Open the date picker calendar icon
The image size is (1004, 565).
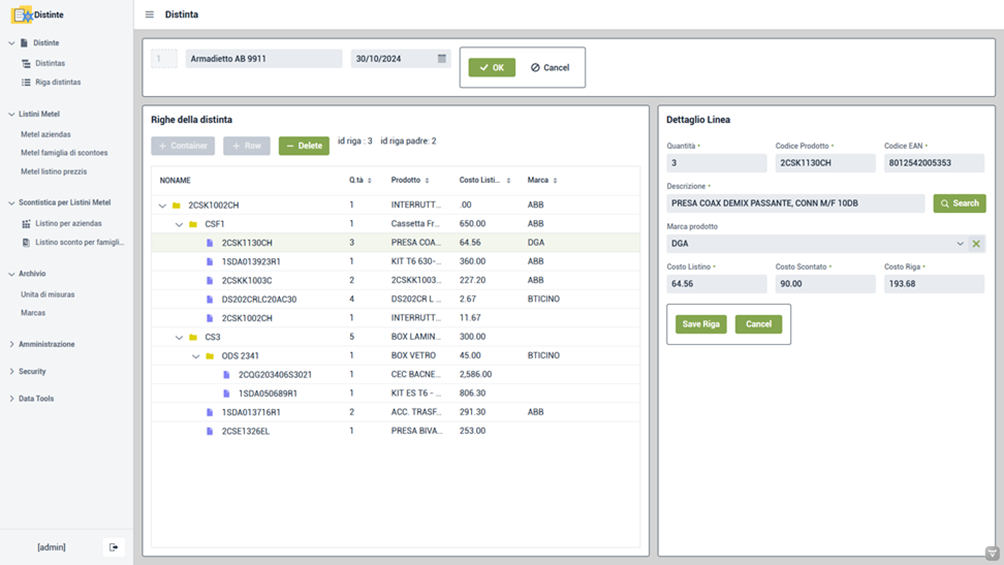coord(441,58)
